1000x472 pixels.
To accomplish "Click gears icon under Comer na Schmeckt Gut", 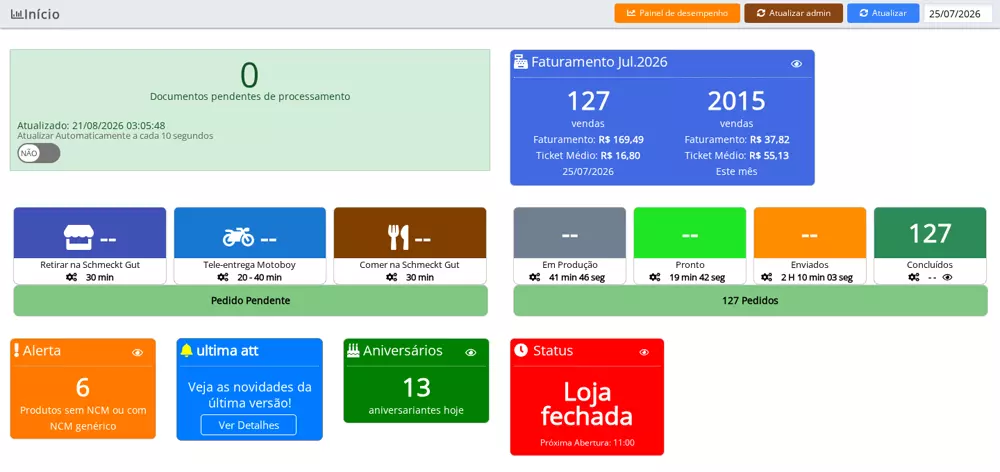I will pyautogui.click(x=392, y=277).
